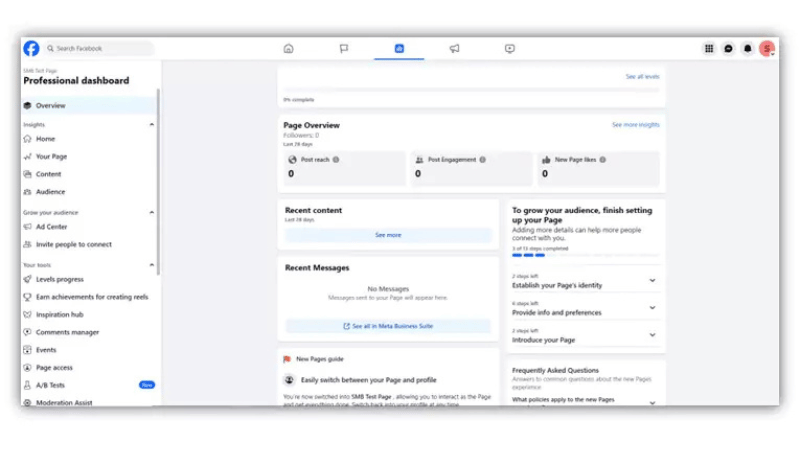Select the Professional dashboard tab icon
800x450 pixels.
[x=399, y=48]
